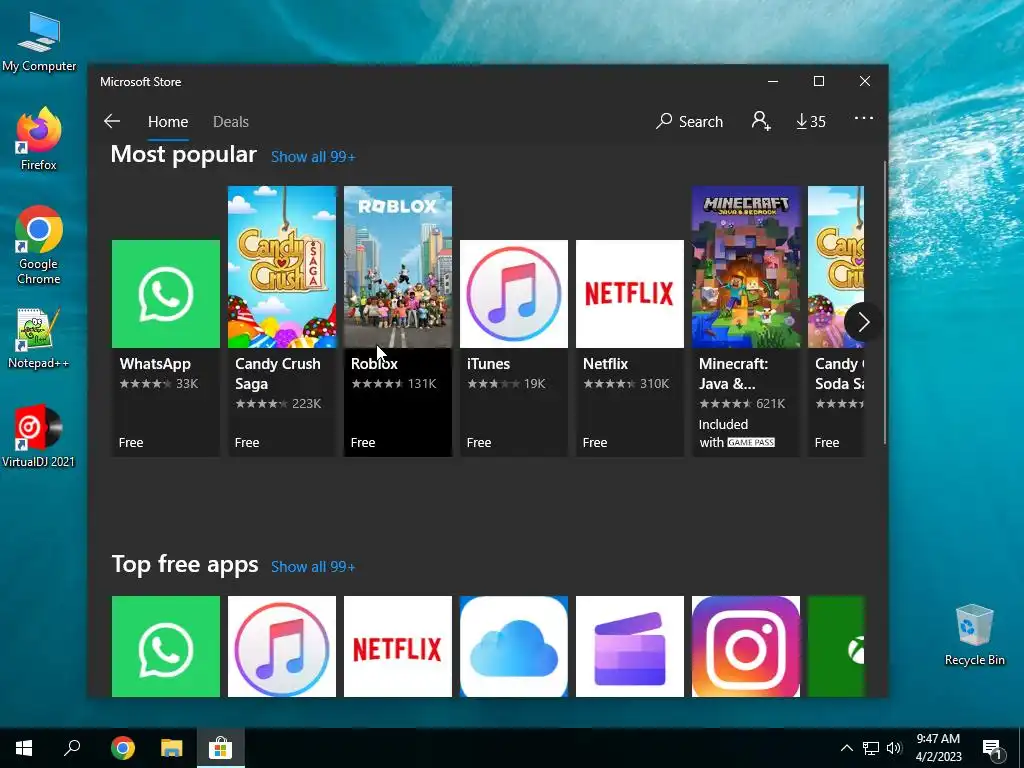Open iTunes icon in Top free apps
Viewport: 1024px width, 768px height.
[281, 647]
